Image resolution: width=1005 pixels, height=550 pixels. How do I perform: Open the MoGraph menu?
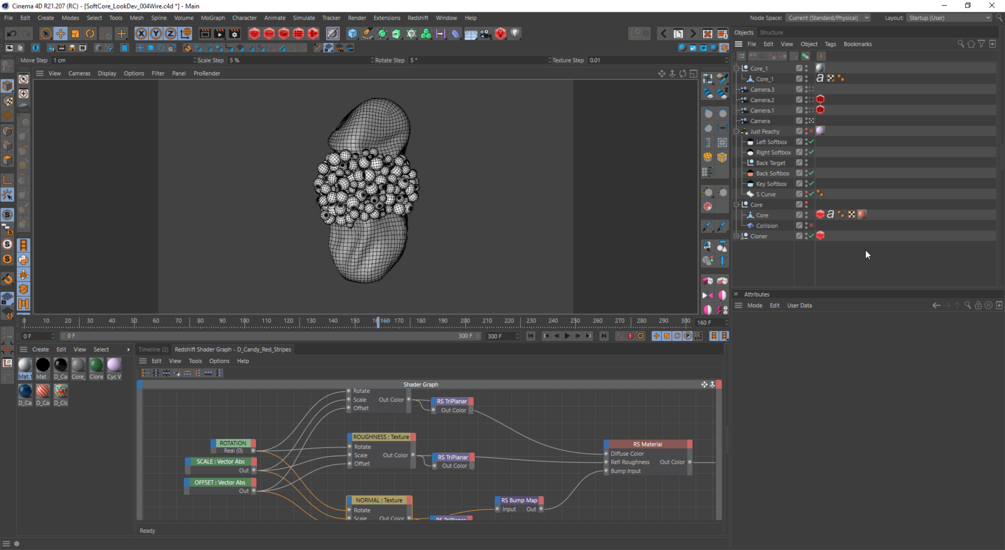click(213, 18)
